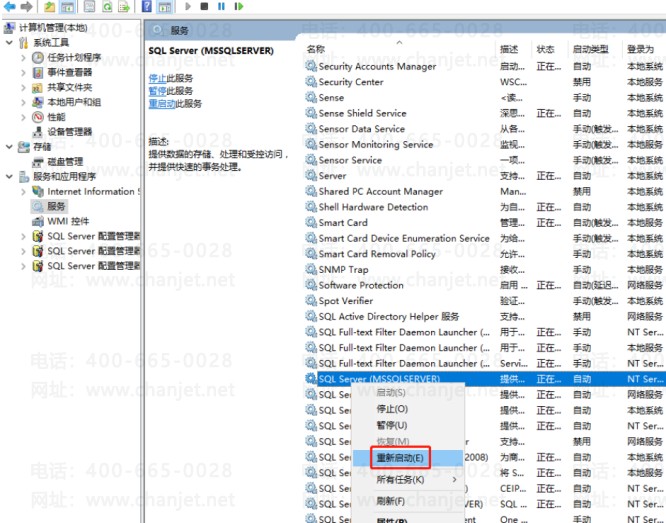Click the Refresh toolbar icon
The height and width of the screenshot is (523, 666).
[x=107, y=6]
